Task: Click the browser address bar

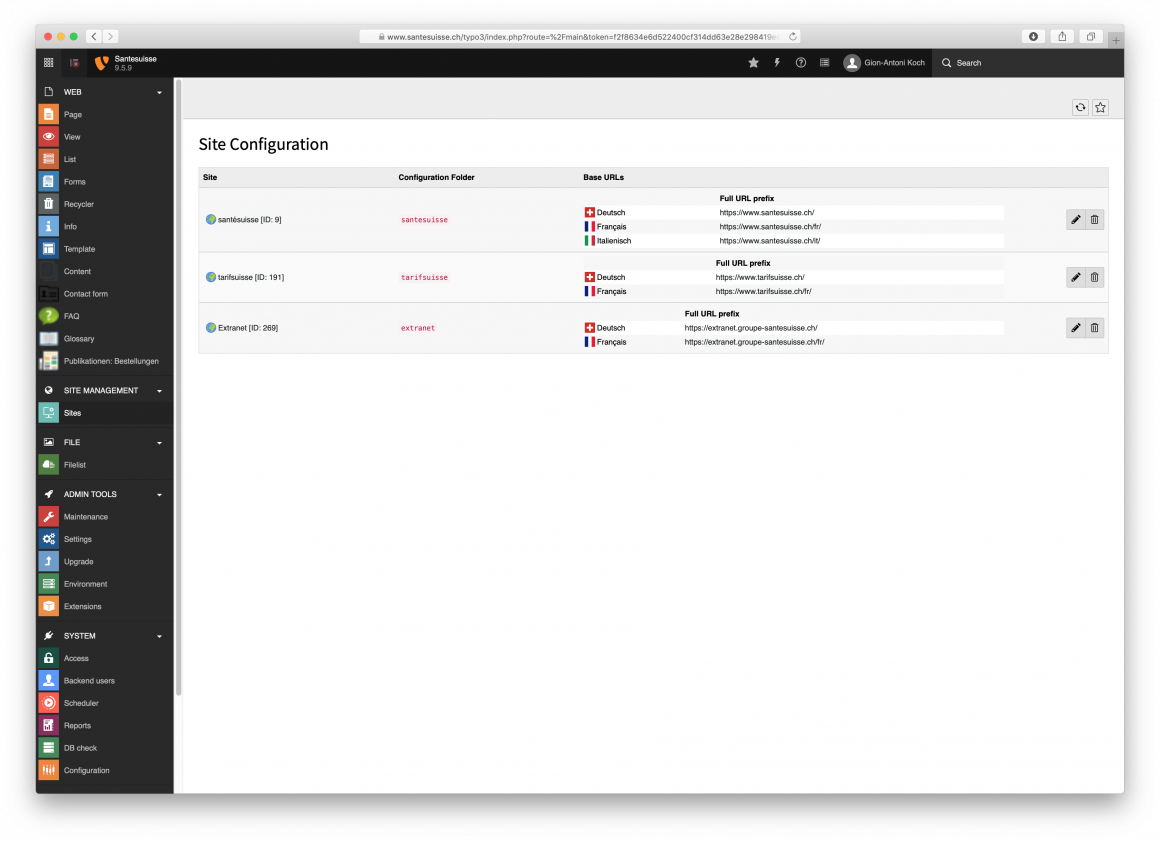Action: [580, 36]
